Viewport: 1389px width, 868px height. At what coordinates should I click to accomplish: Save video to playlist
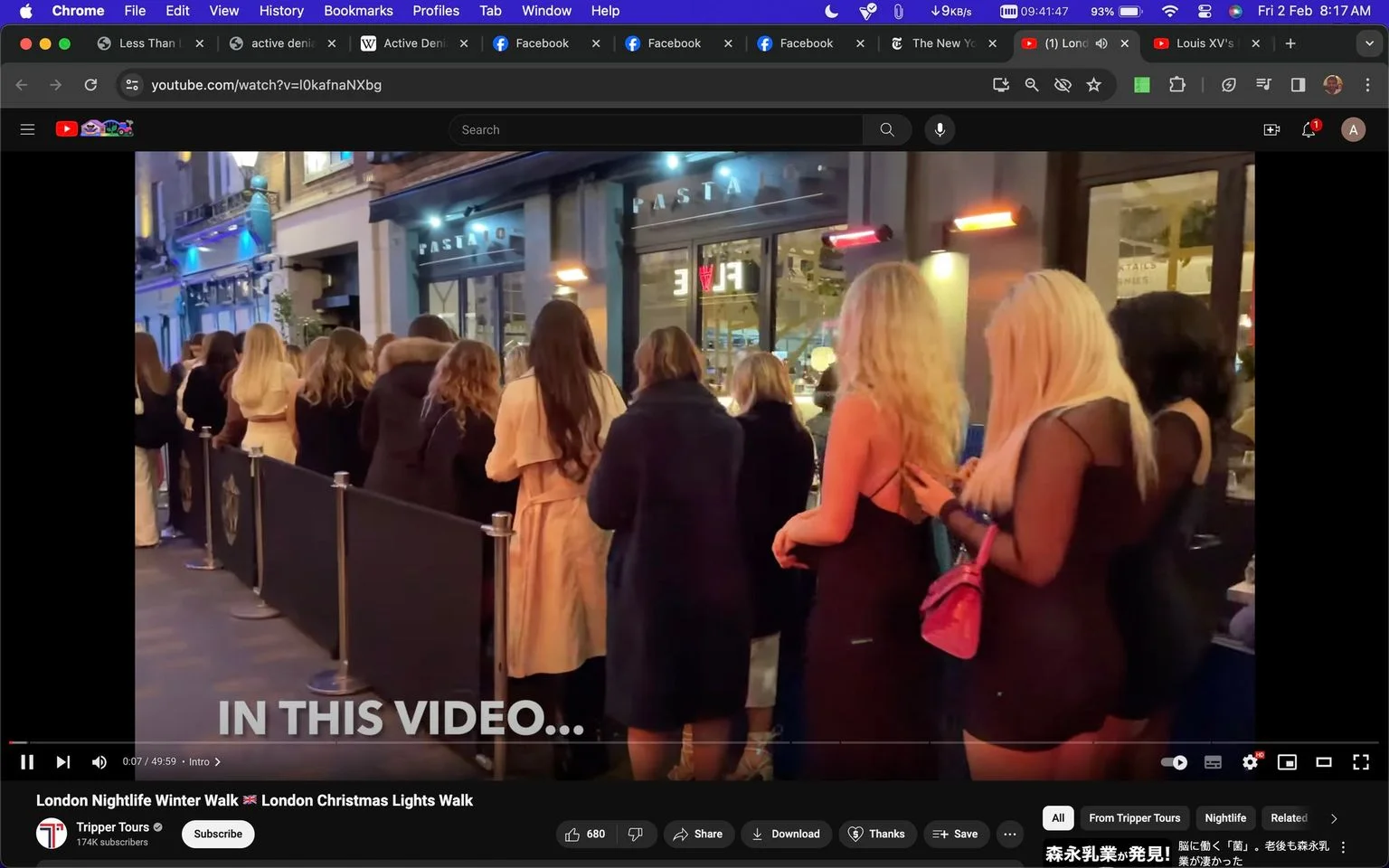955,834
